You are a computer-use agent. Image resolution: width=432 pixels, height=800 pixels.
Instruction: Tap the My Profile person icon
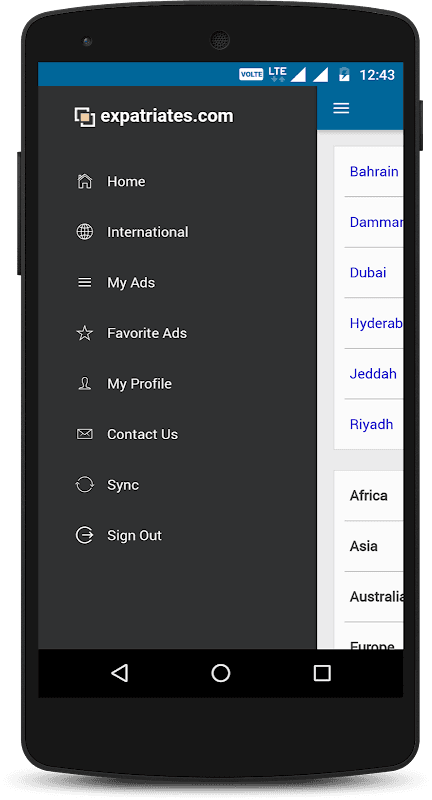click(85, 384)
